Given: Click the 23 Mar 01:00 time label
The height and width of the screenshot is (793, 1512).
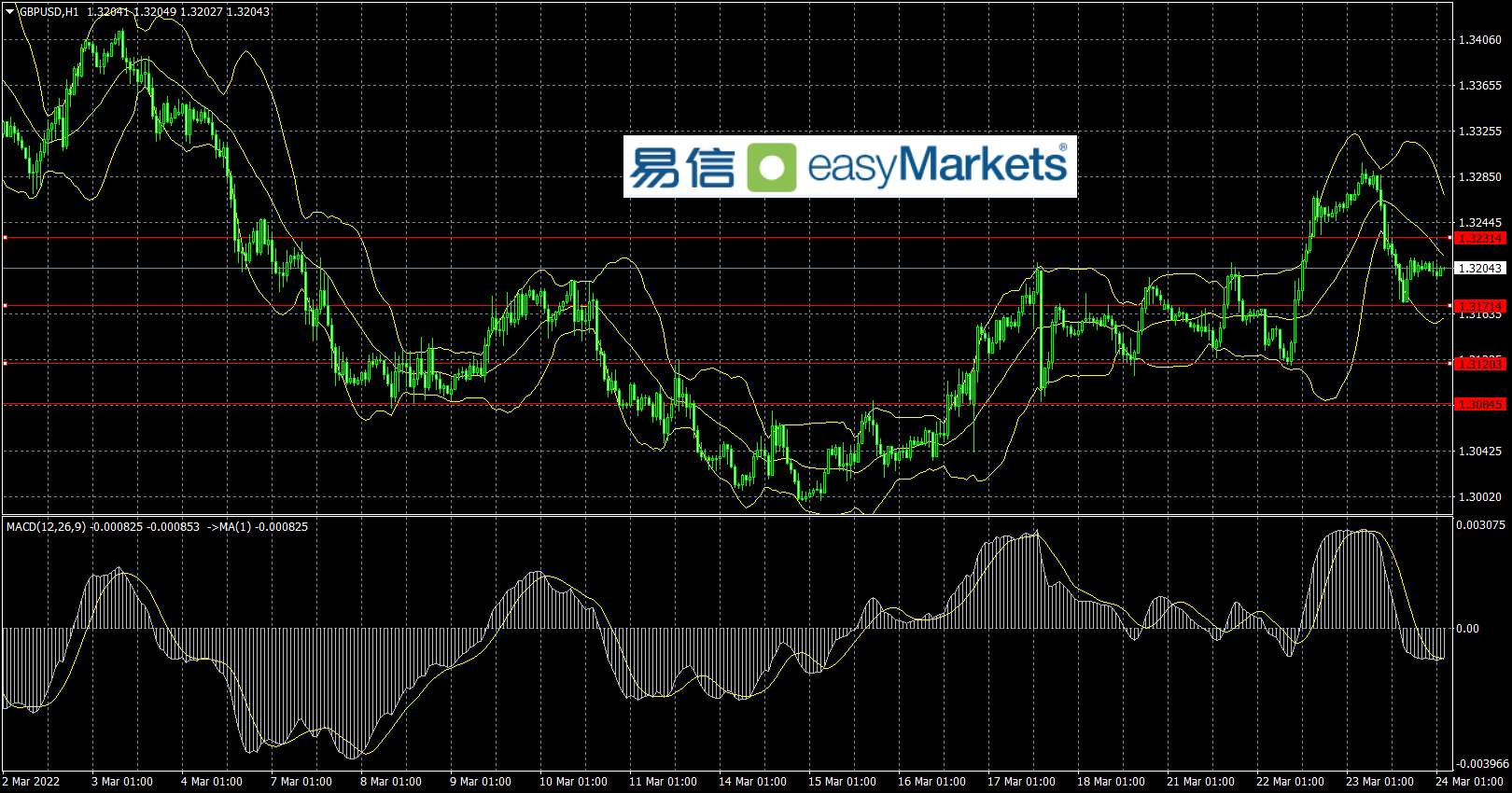Looking at the screenshot, I should pyautogui.click(x=1379, y=782).
